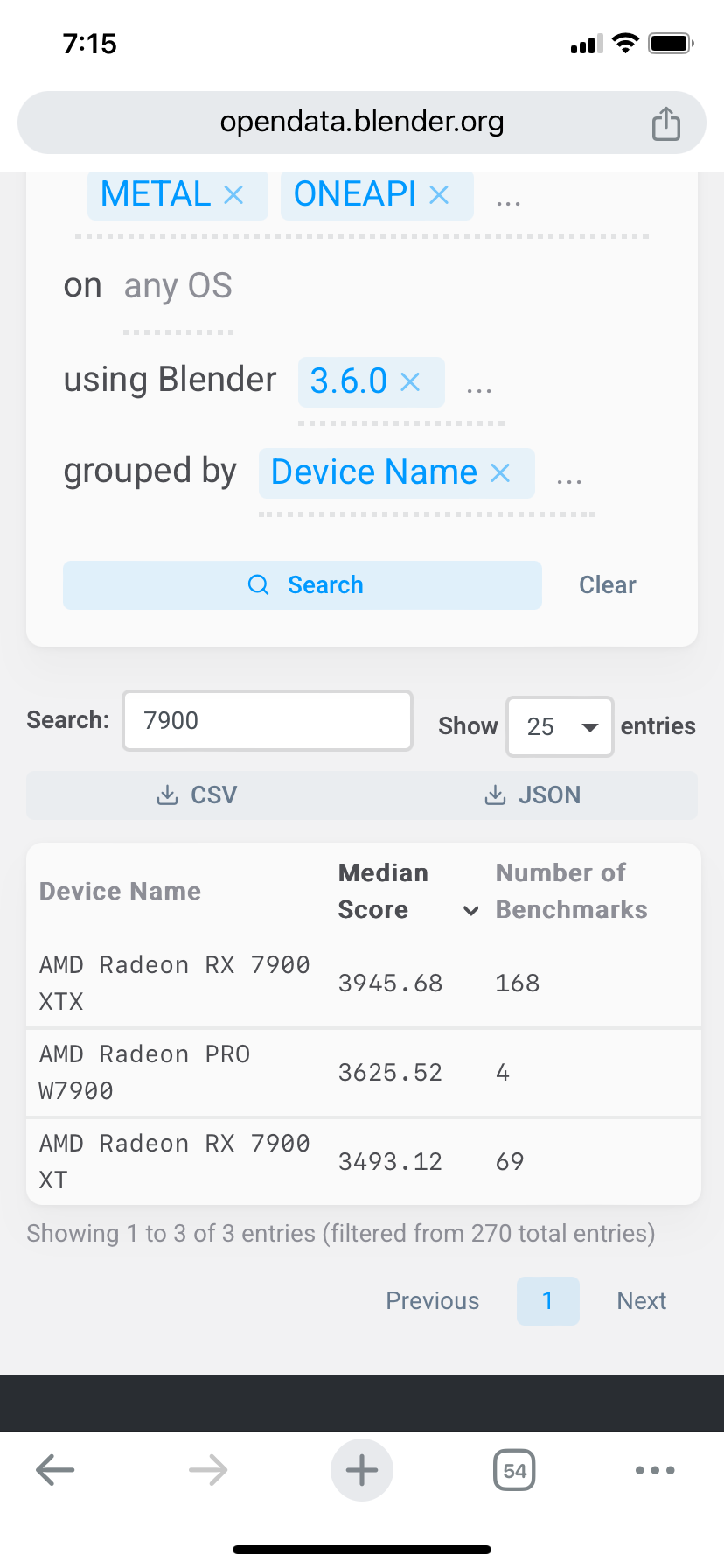
Task: Click the Search button
Action: tap(303, 585)
